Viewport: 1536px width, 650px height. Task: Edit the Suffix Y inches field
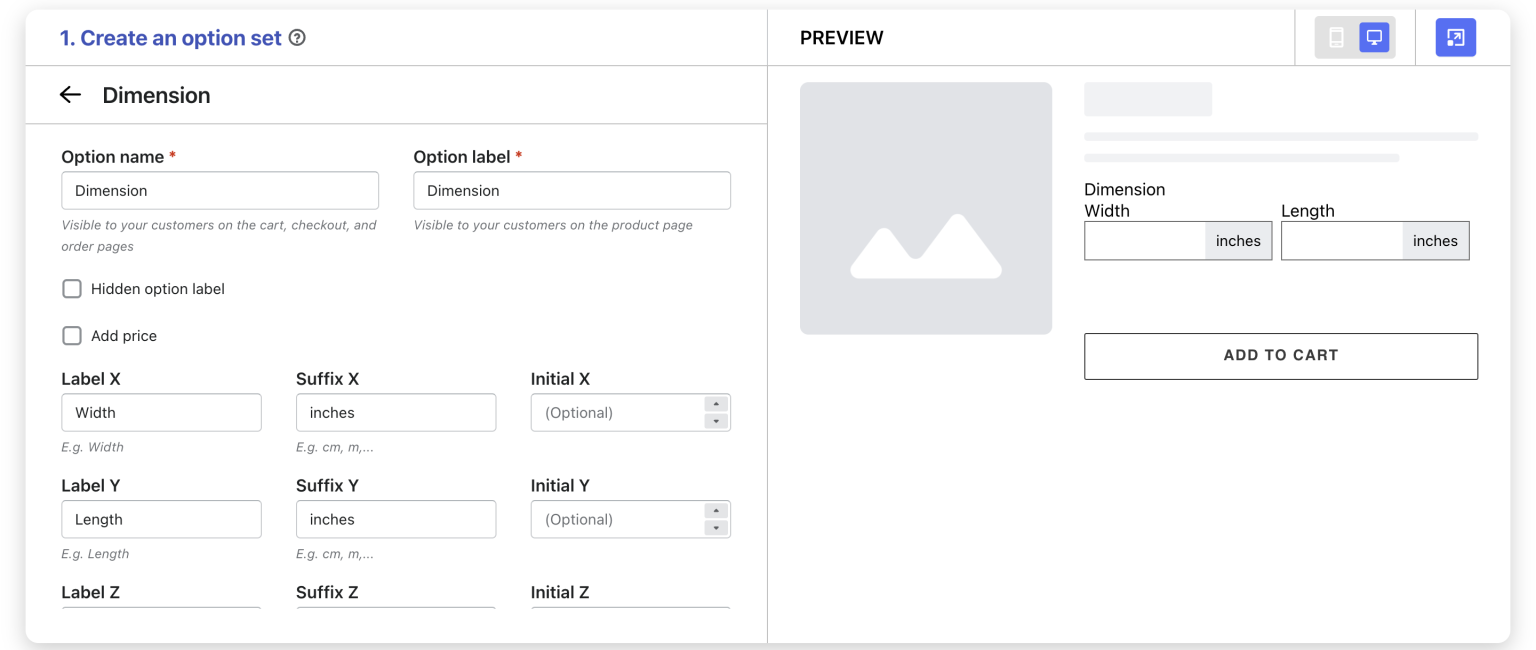(x=395, y=520)
